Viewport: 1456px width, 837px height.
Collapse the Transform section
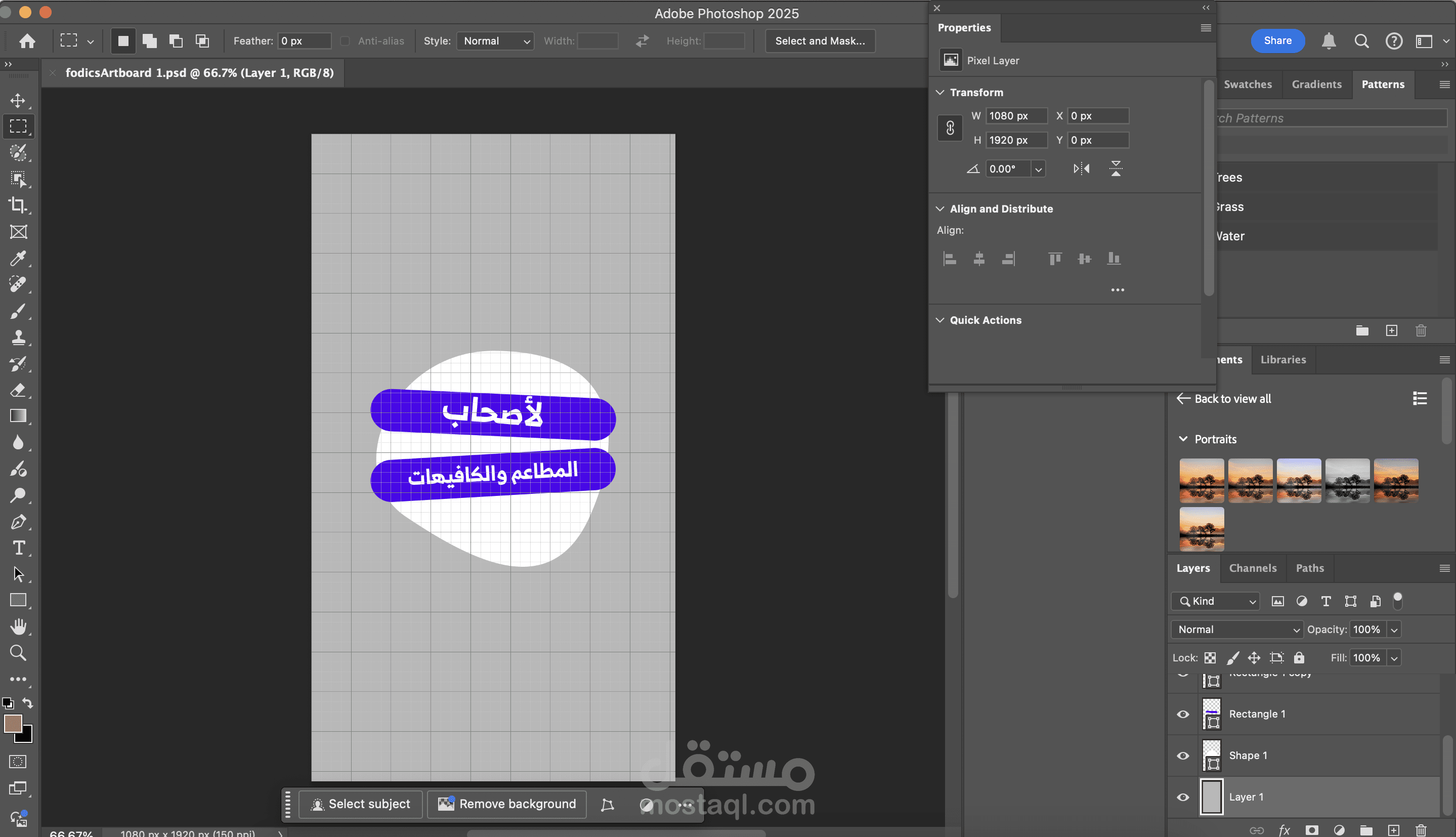coord(940,93)
